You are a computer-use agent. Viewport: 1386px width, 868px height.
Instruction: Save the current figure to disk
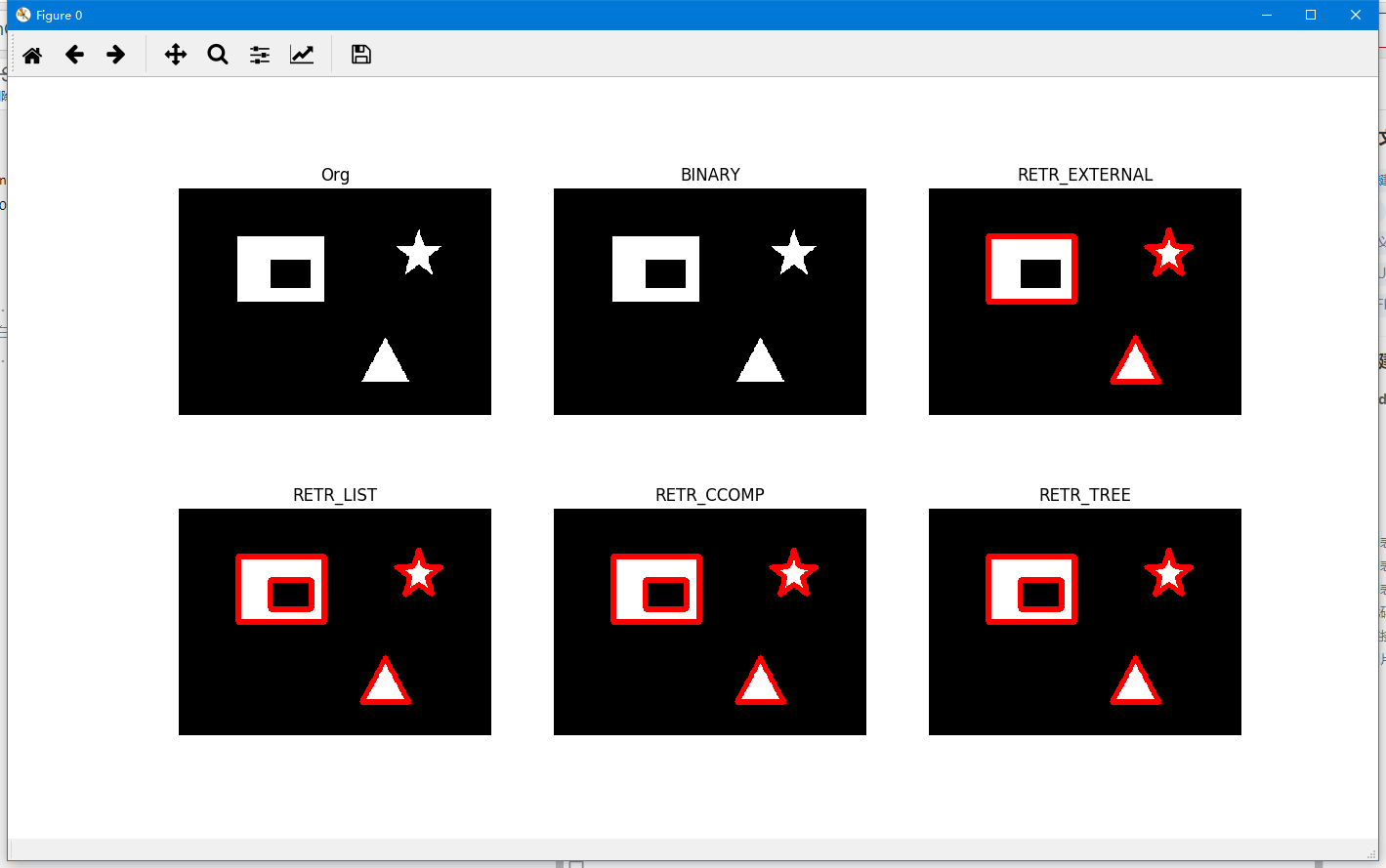360,54
